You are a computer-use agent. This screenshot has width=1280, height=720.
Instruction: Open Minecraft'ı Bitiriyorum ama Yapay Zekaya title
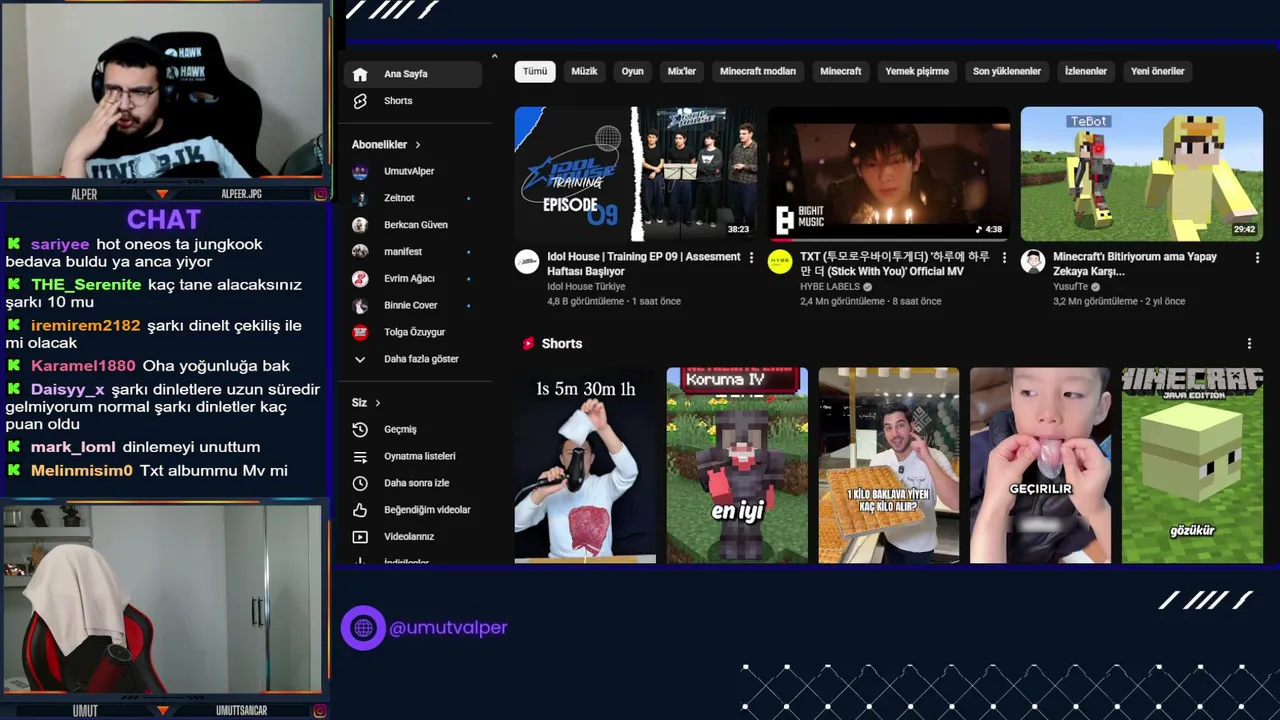(1135, 264)
